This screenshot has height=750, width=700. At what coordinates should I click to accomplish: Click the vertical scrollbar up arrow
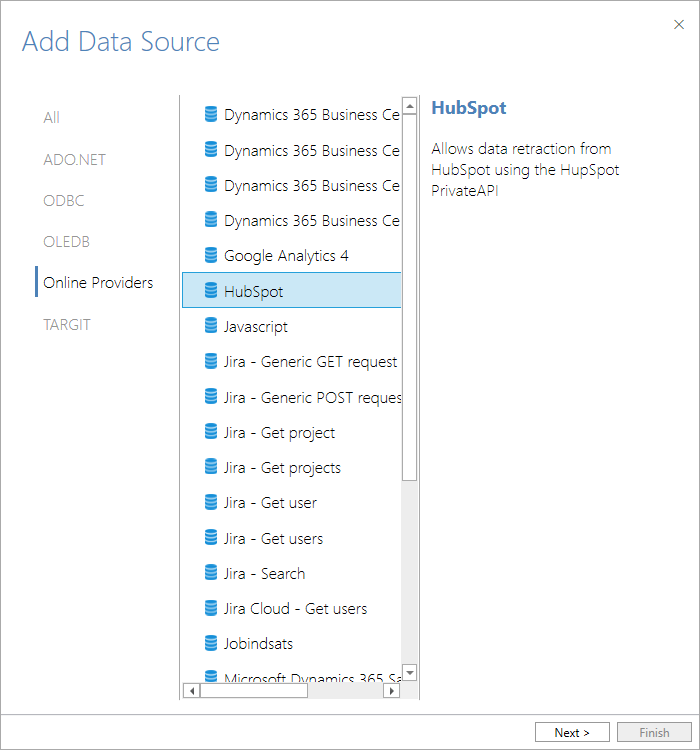tap(410, 106)
